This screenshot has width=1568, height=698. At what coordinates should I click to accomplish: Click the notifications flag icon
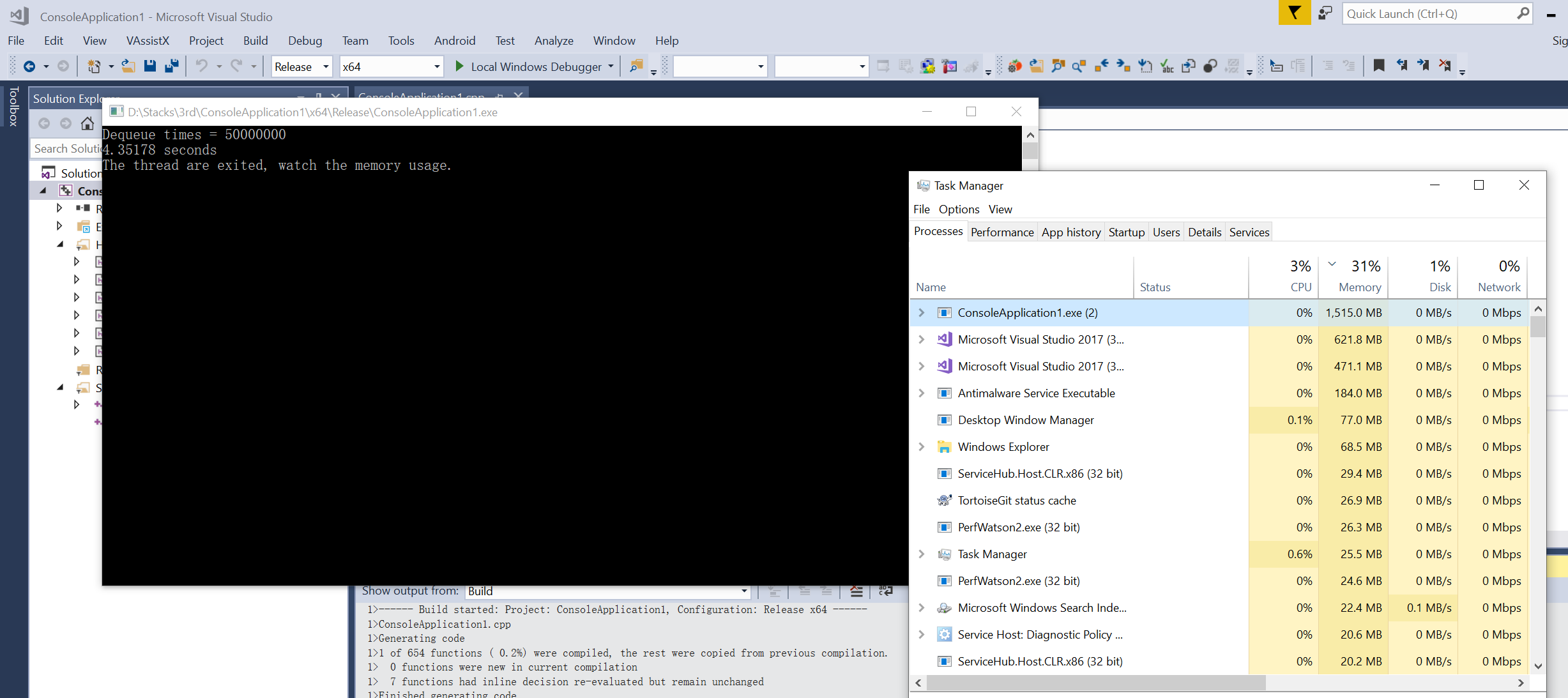1294,13
